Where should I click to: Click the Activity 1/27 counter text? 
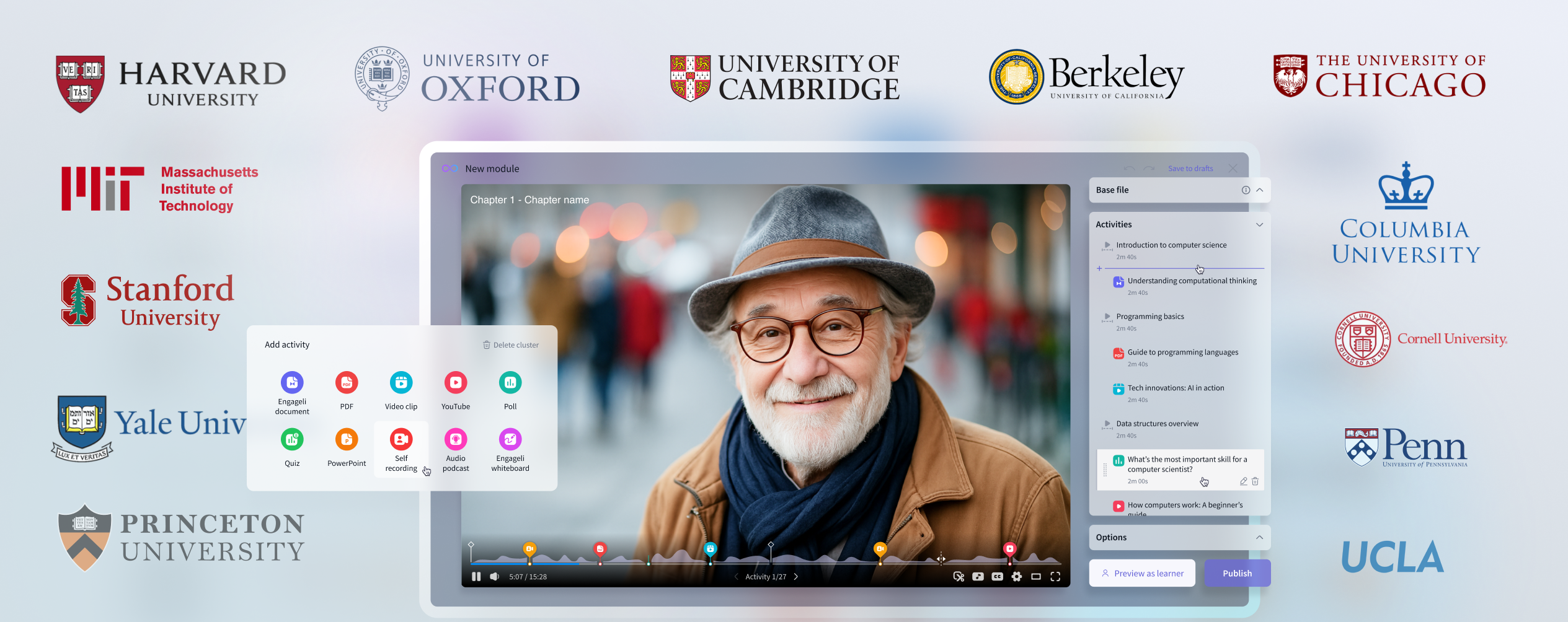coord(766,577)
